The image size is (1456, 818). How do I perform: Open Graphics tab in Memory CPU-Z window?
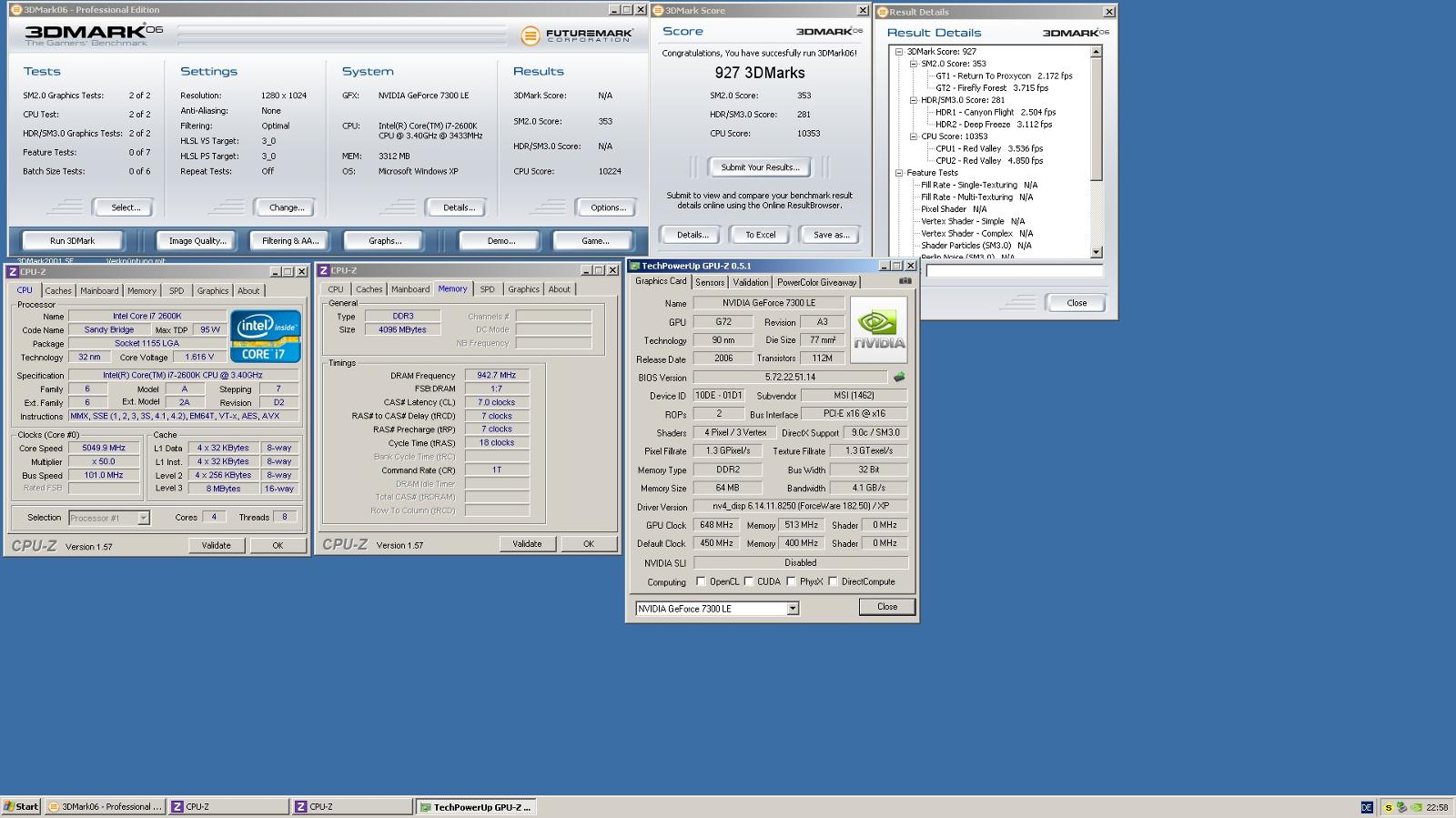[x=523, y=289]
